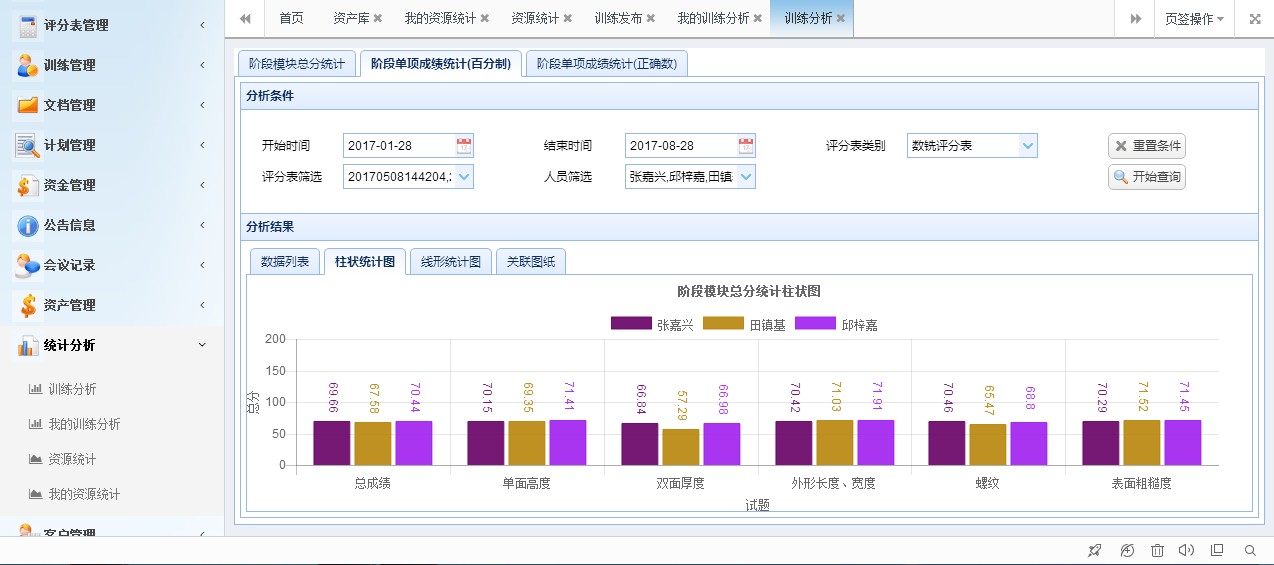1274x565 pixels.
Task: Expand the 会议记录 menu
Action: (202, 265)
